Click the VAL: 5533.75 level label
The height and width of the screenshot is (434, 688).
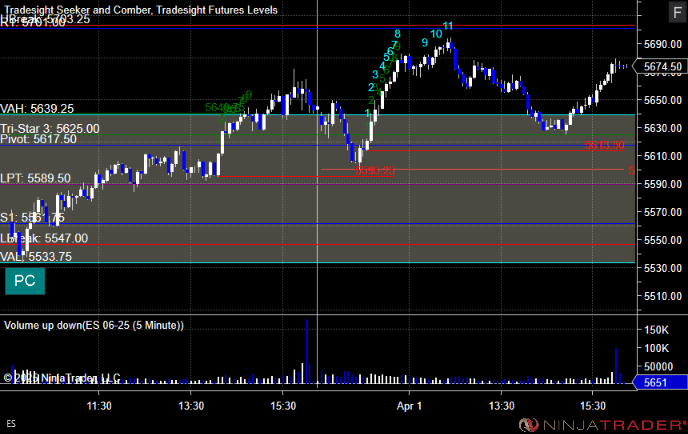(x=36, y=257)
